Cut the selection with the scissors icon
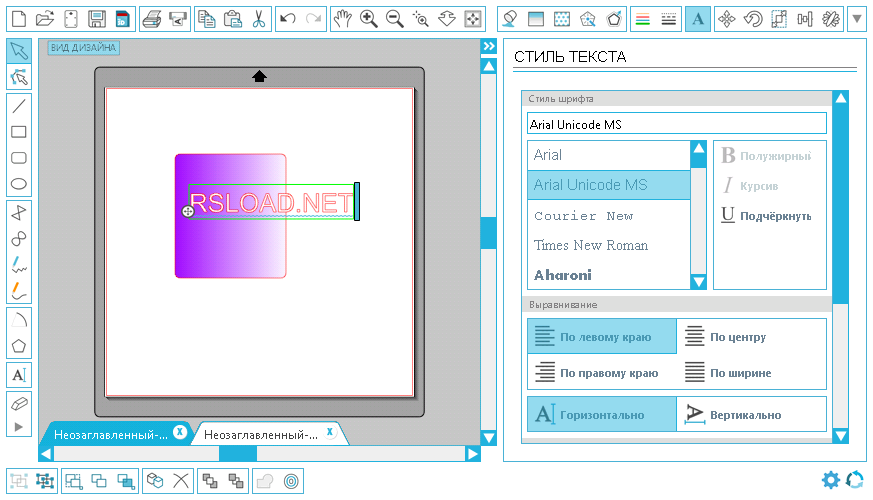 tap(258, 19)
